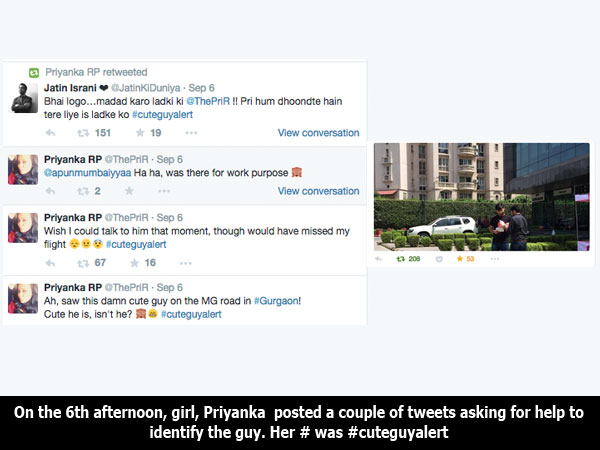Reply to the @apunmumbaiyyaa tweet
This screenshot has width=600, height=450.
click(x=50, y=191)
